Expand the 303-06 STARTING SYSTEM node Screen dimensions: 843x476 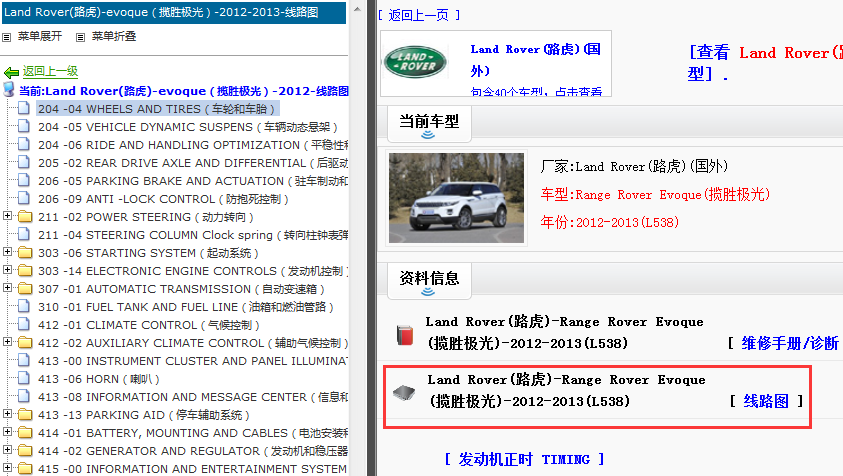tap(7, 252)
